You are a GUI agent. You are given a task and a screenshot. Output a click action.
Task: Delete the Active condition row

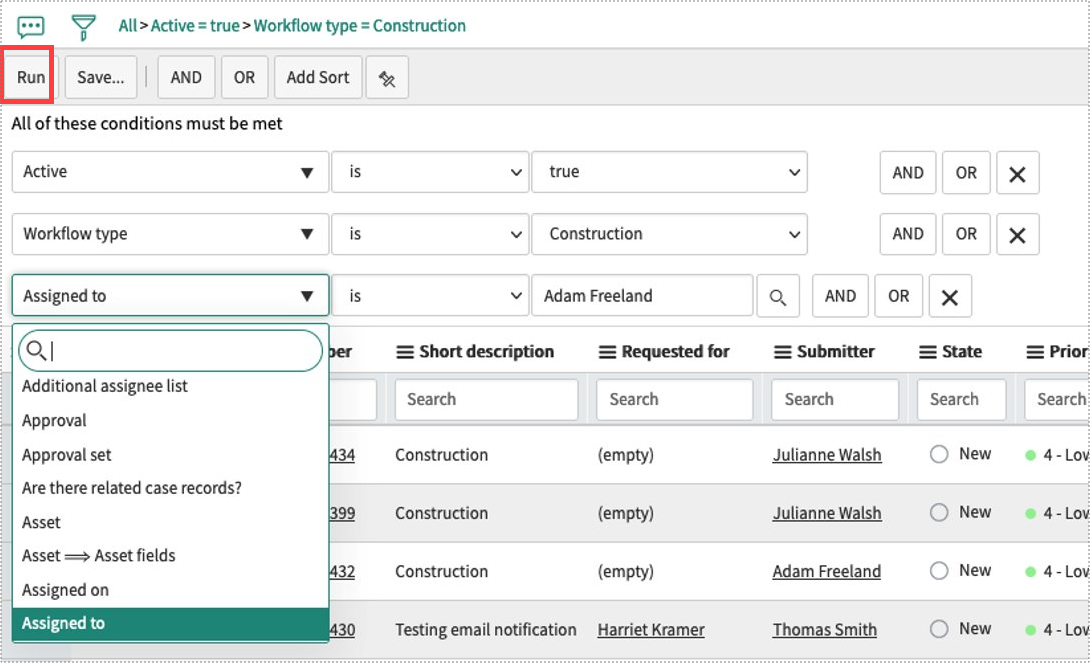[x=1018, y=173]
